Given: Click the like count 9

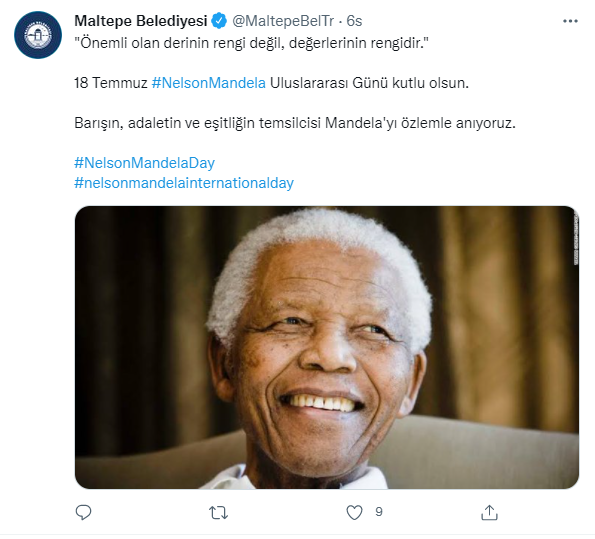Looking at the screenshot, I should [x=379, y=512].
